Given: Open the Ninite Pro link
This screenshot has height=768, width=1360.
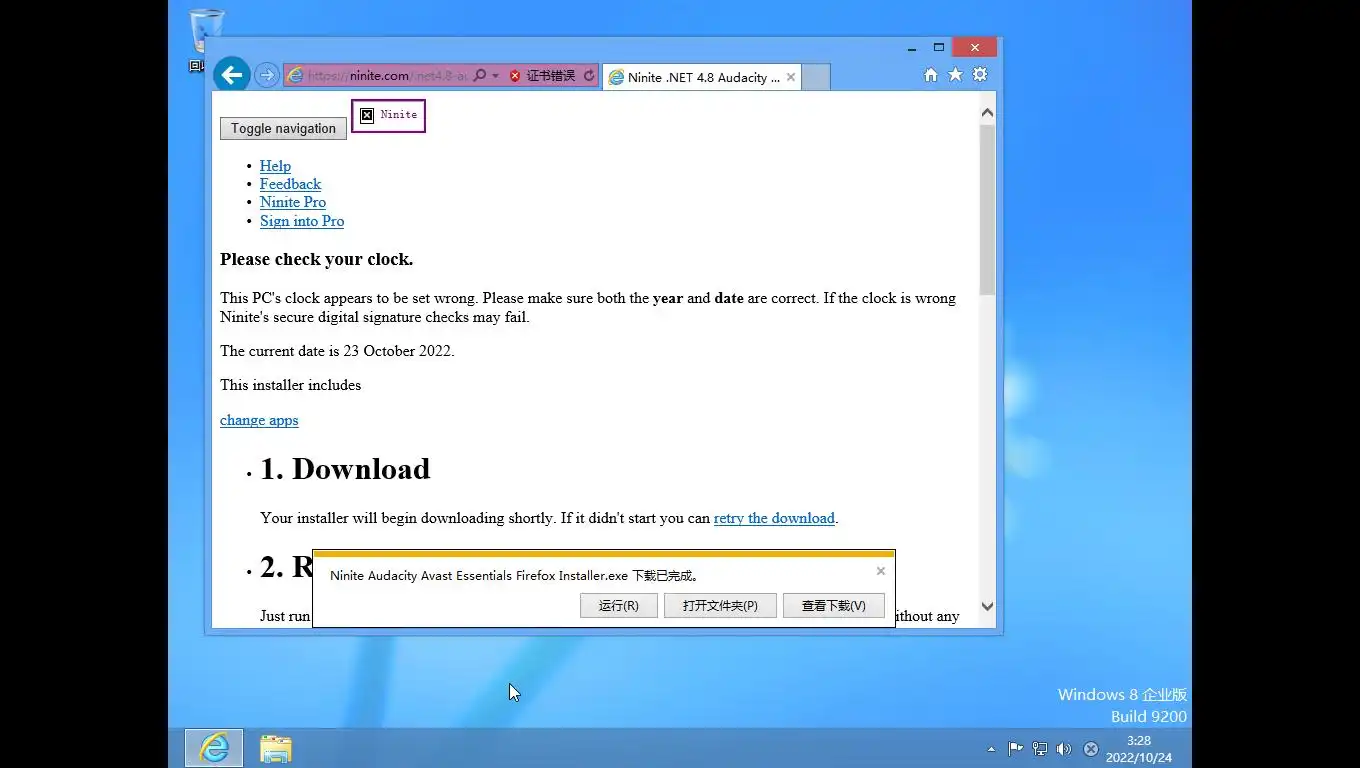Looking at the screenshot, I should point(293,202).
